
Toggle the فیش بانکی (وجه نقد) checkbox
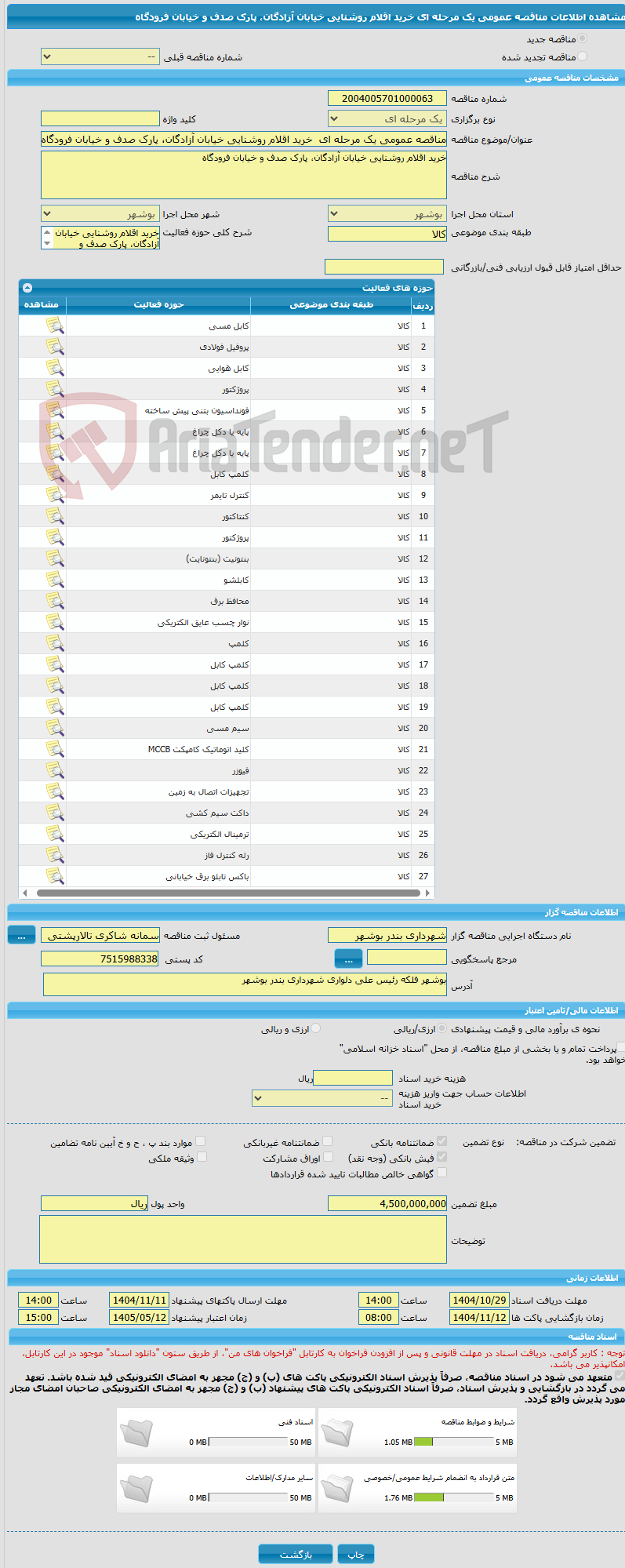pyautogui.click(x=442, y=1157)
